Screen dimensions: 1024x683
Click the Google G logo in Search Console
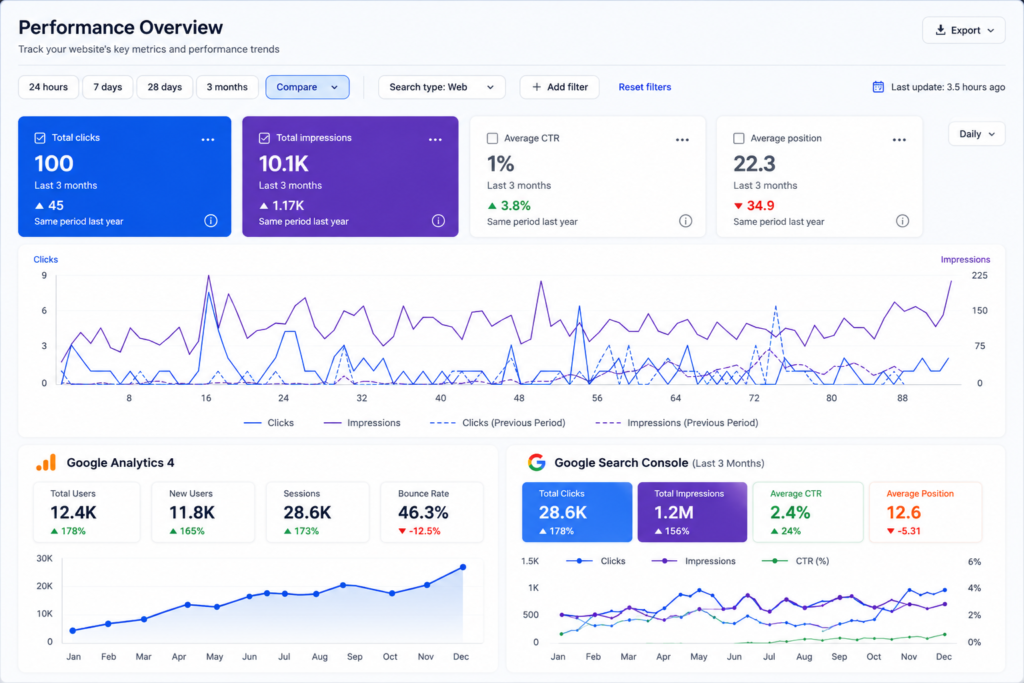537,462
